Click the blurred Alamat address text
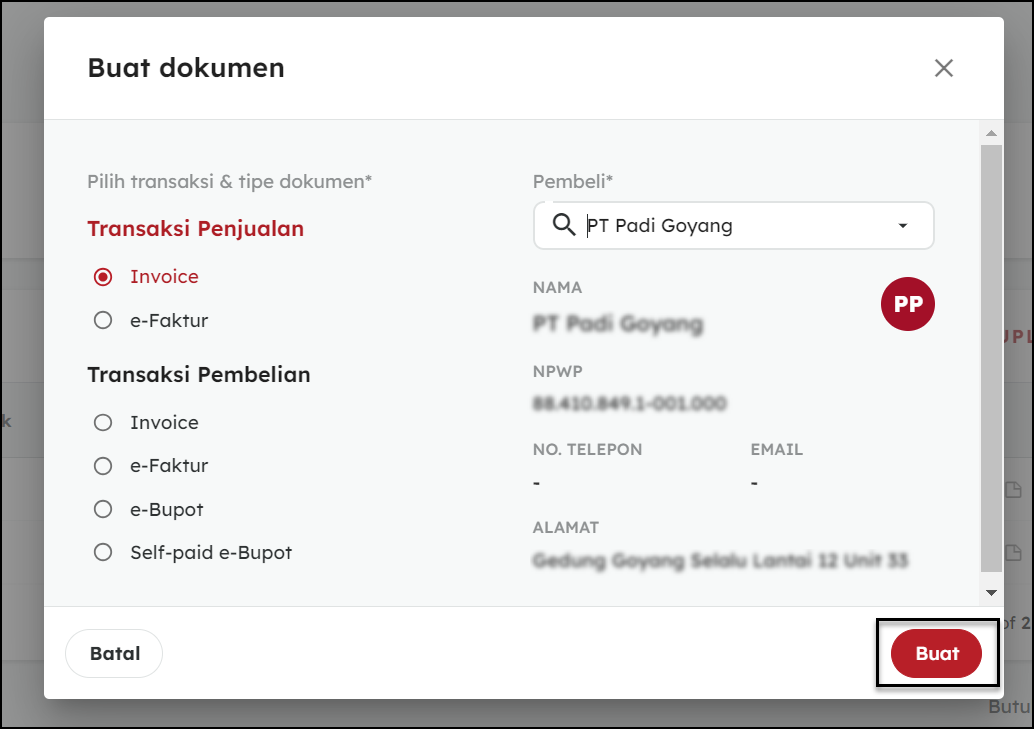Image resolution: width=1034 pixels, height=729 pixels. pos(720,560)
